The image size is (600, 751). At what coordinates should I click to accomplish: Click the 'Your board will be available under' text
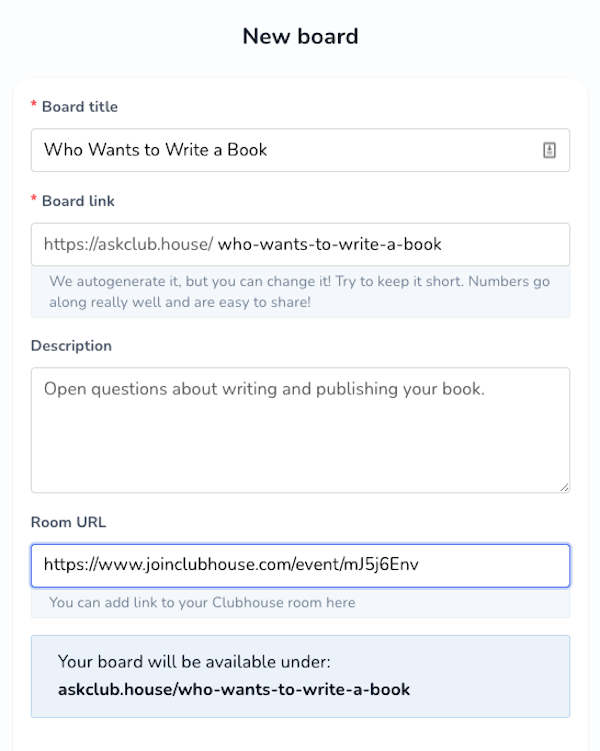tap(194, 661)
